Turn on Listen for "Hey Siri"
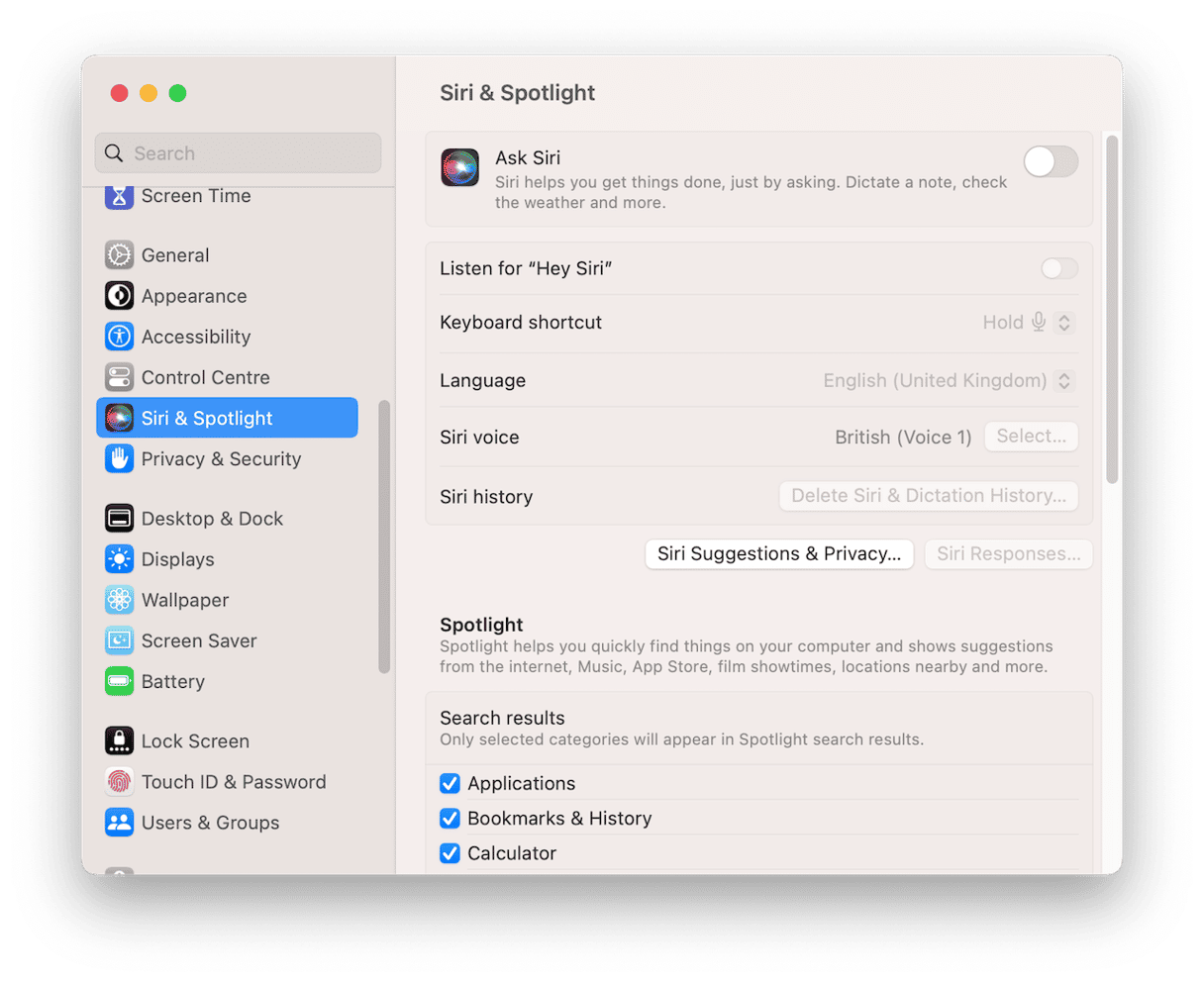This screenshot has width=1204, height=982. (x=1058, y=268)
